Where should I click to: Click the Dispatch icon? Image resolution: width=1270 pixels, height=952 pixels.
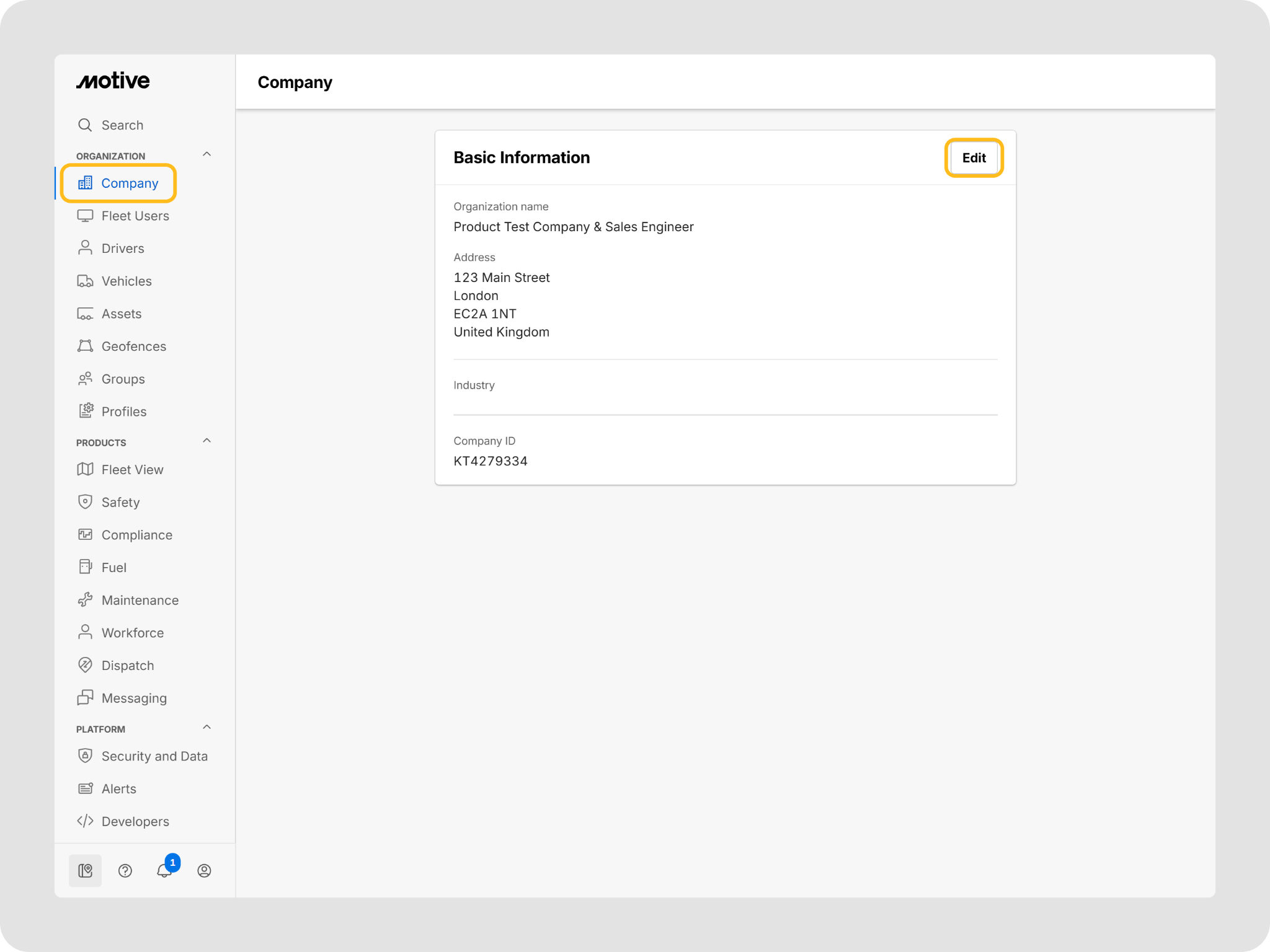pyautogui.click(x=85, y=666)
